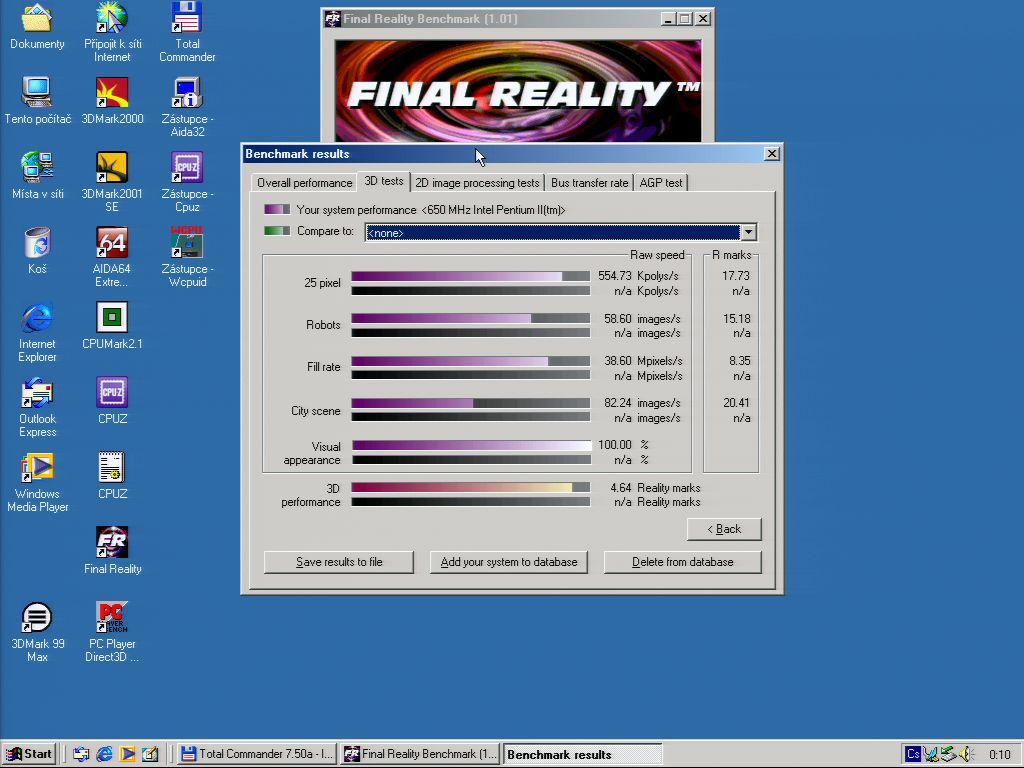
Task: Click the taskbar clock showing 0:10
Action: click(x=999, y=754)
